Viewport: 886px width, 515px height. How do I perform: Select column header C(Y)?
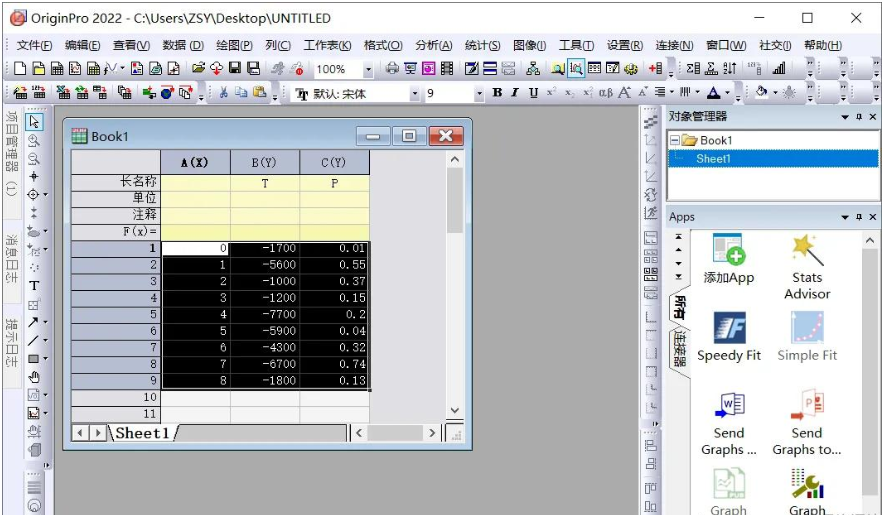coord(334,163)
